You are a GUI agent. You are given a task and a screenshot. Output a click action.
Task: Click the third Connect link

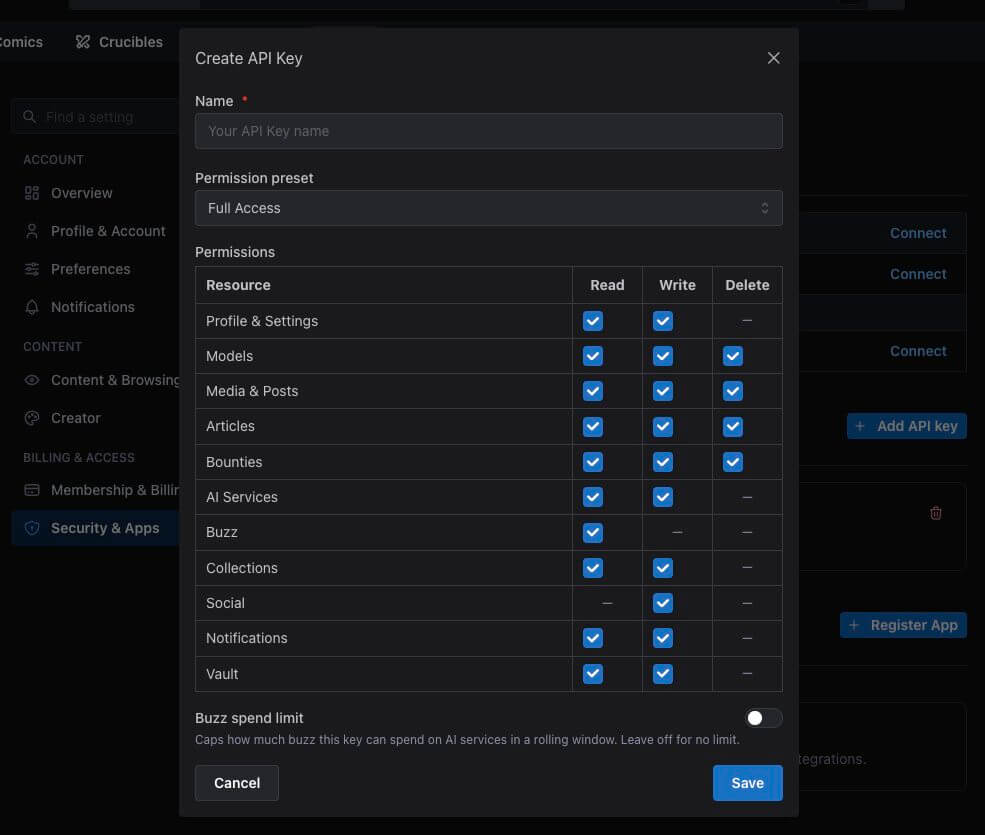click(x=918, y=351)
